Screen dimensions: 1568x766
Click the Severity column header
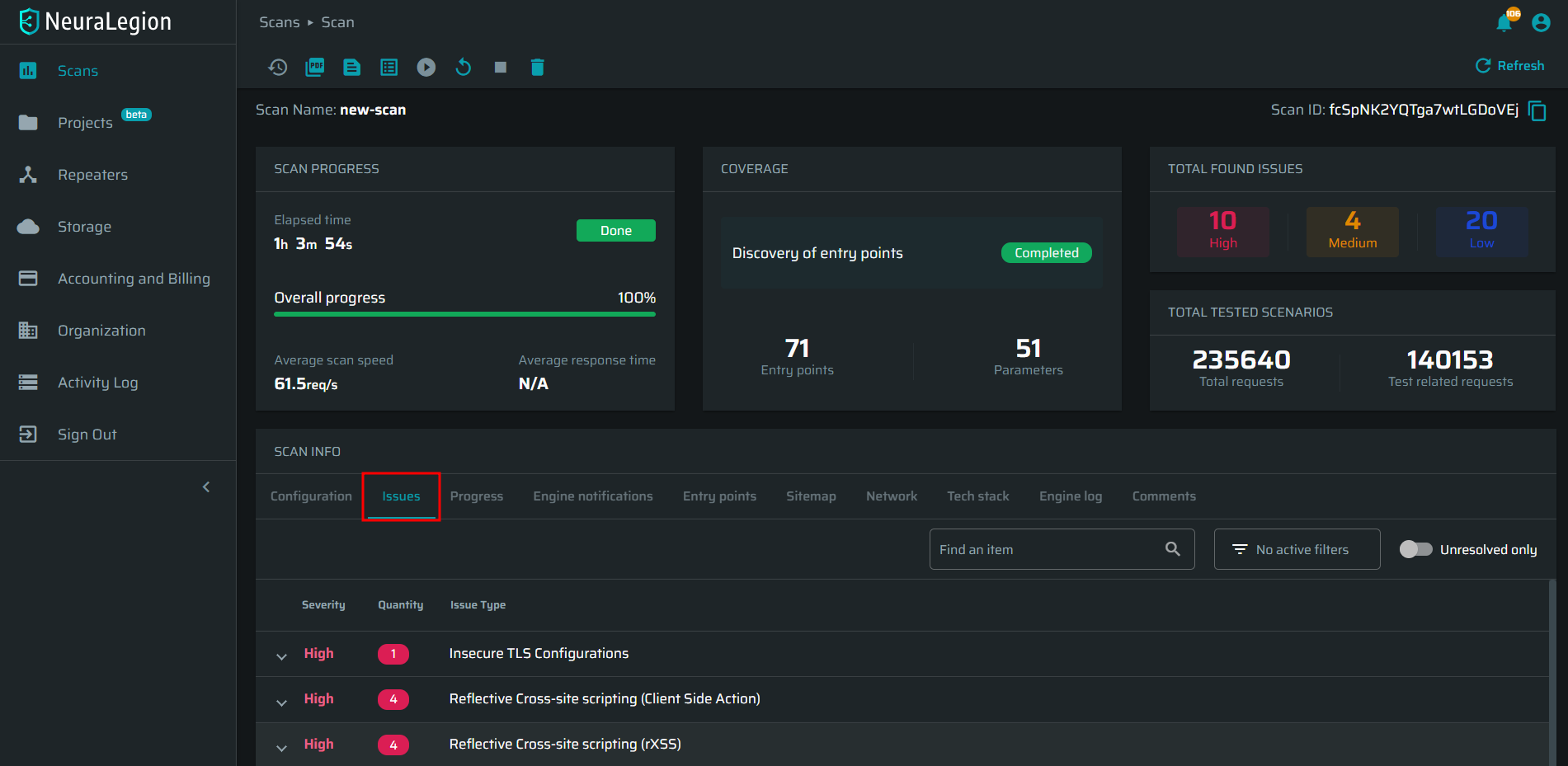click(x=323, y=605)
